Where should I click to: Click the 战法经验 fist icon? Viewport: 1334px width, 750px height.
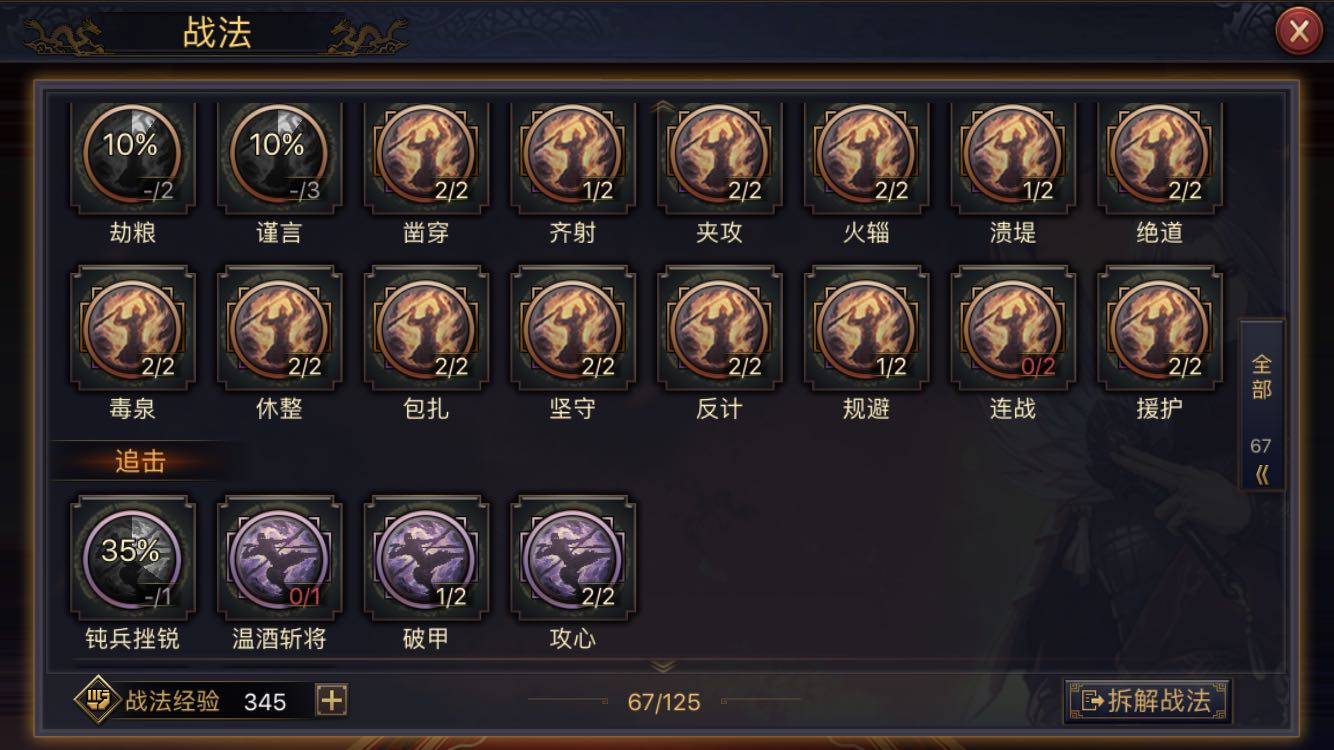(97, 699)
